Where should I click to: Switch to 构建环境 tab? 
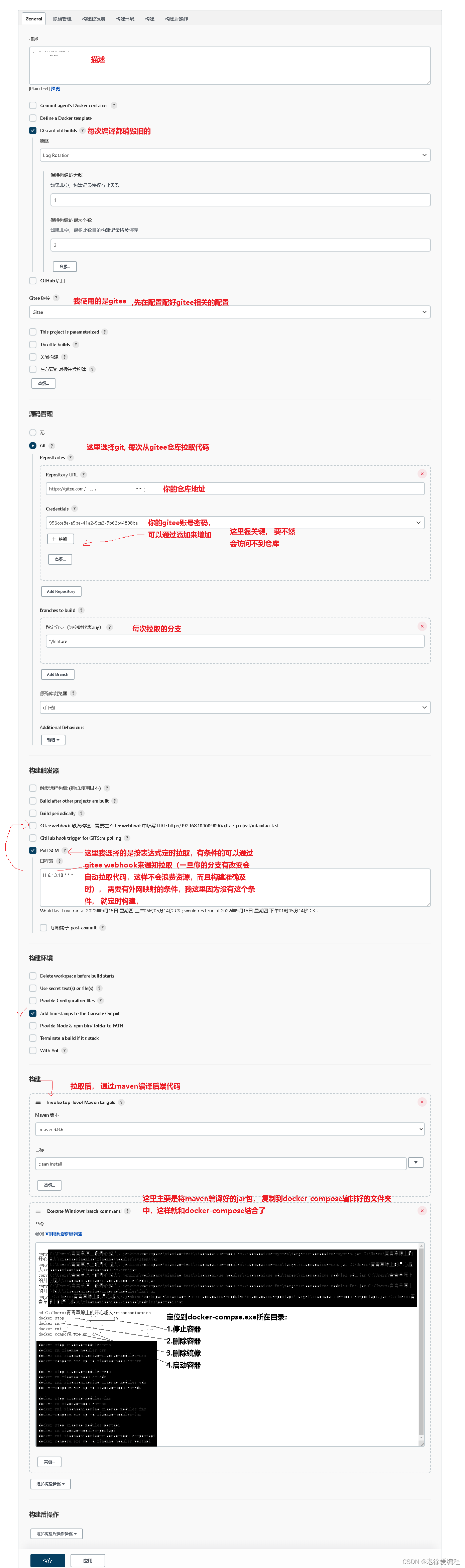point(125,19)
